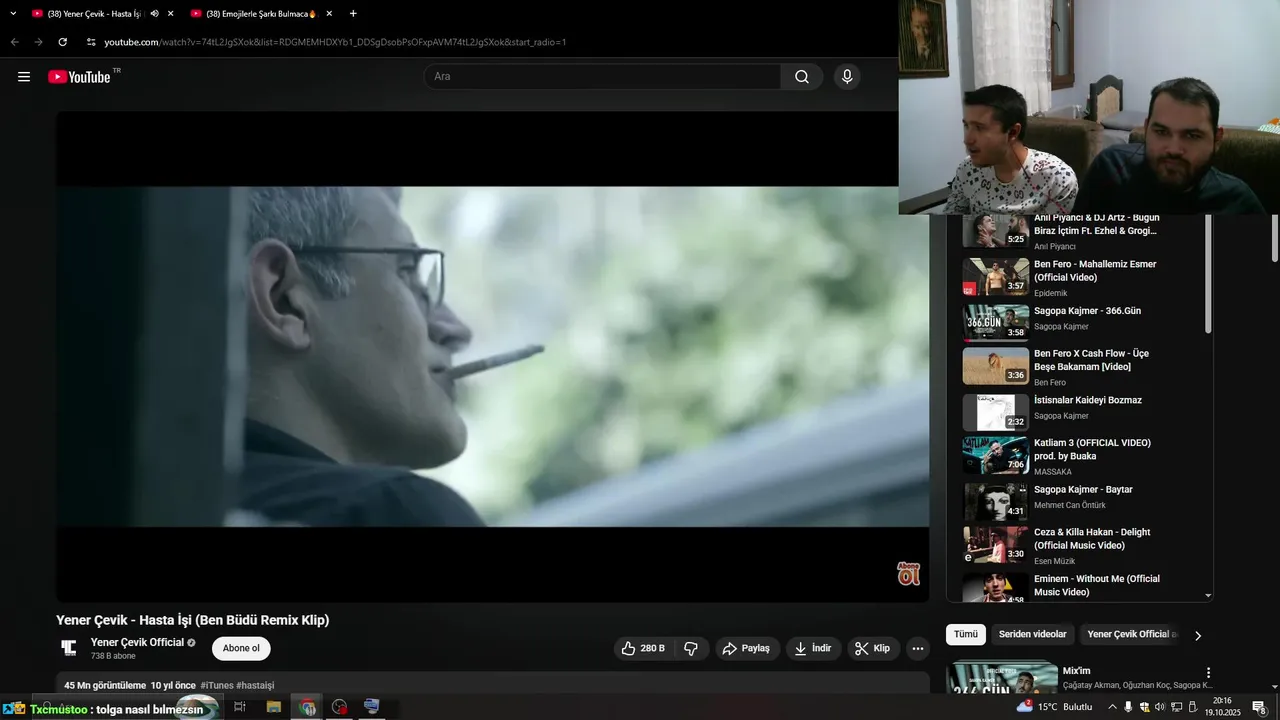Open a new tab with plus button

click(x=353, y=14)
